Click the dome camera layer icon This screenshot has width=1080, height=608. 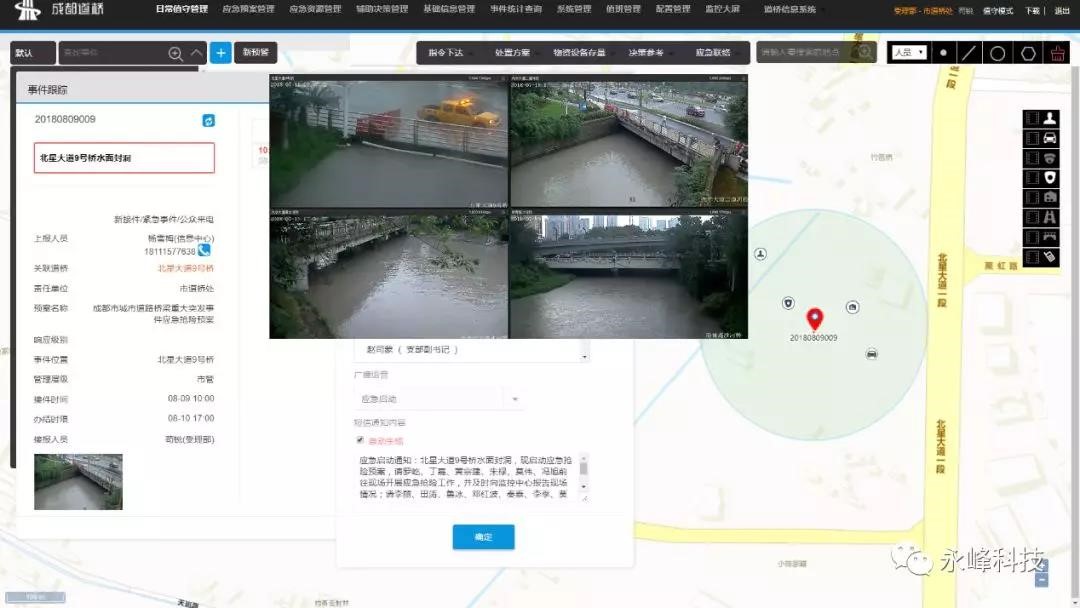click(x=1050, y=158)
